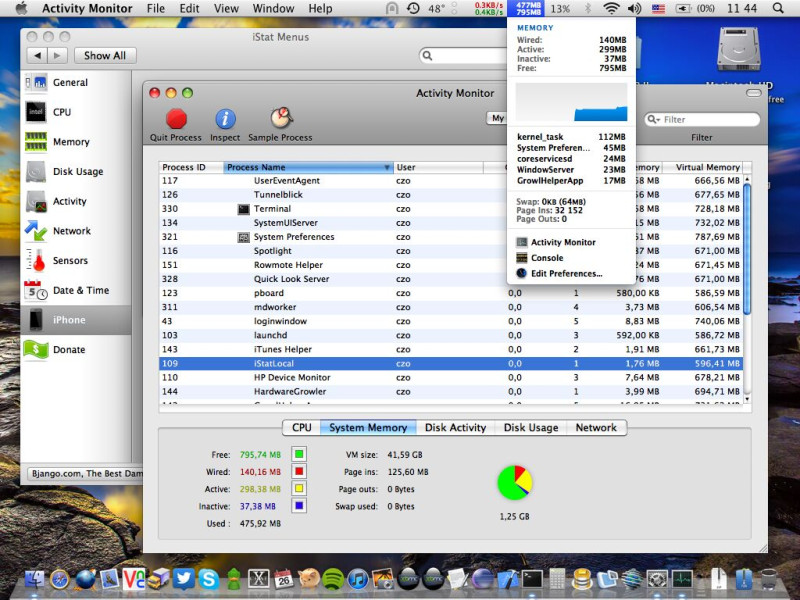Open the Time Machine menu bar icon
This screenshot has width=800, height=600.
pyautogui.click(x=413, y=8)
